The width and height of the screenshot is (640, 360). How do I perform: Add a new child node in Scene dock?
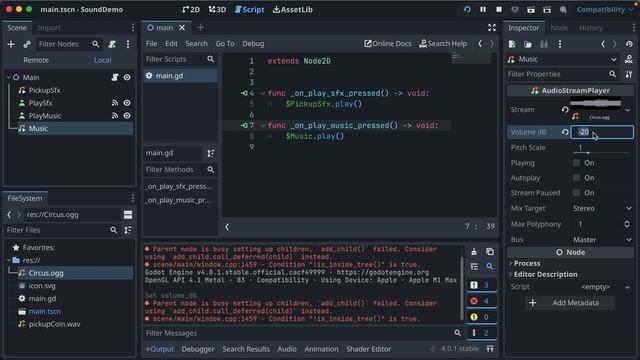coord(11,44)
